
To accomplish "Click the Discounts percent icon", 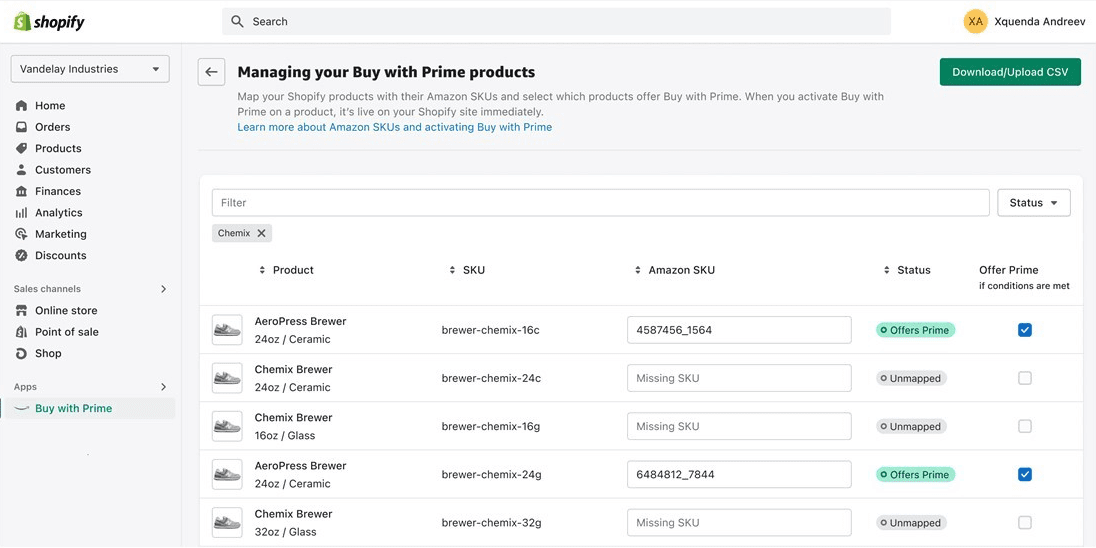I will pyautogui.click(x=22, y=256).
